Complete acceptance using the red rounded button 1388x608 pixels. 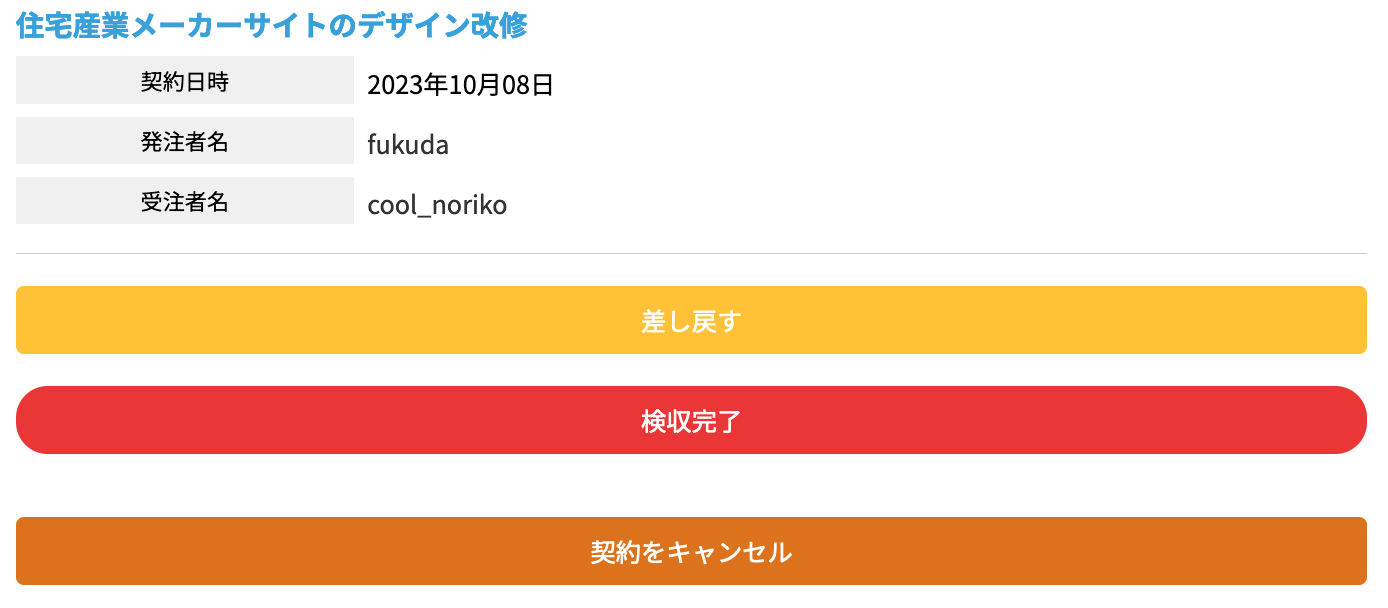click(691, 420)
